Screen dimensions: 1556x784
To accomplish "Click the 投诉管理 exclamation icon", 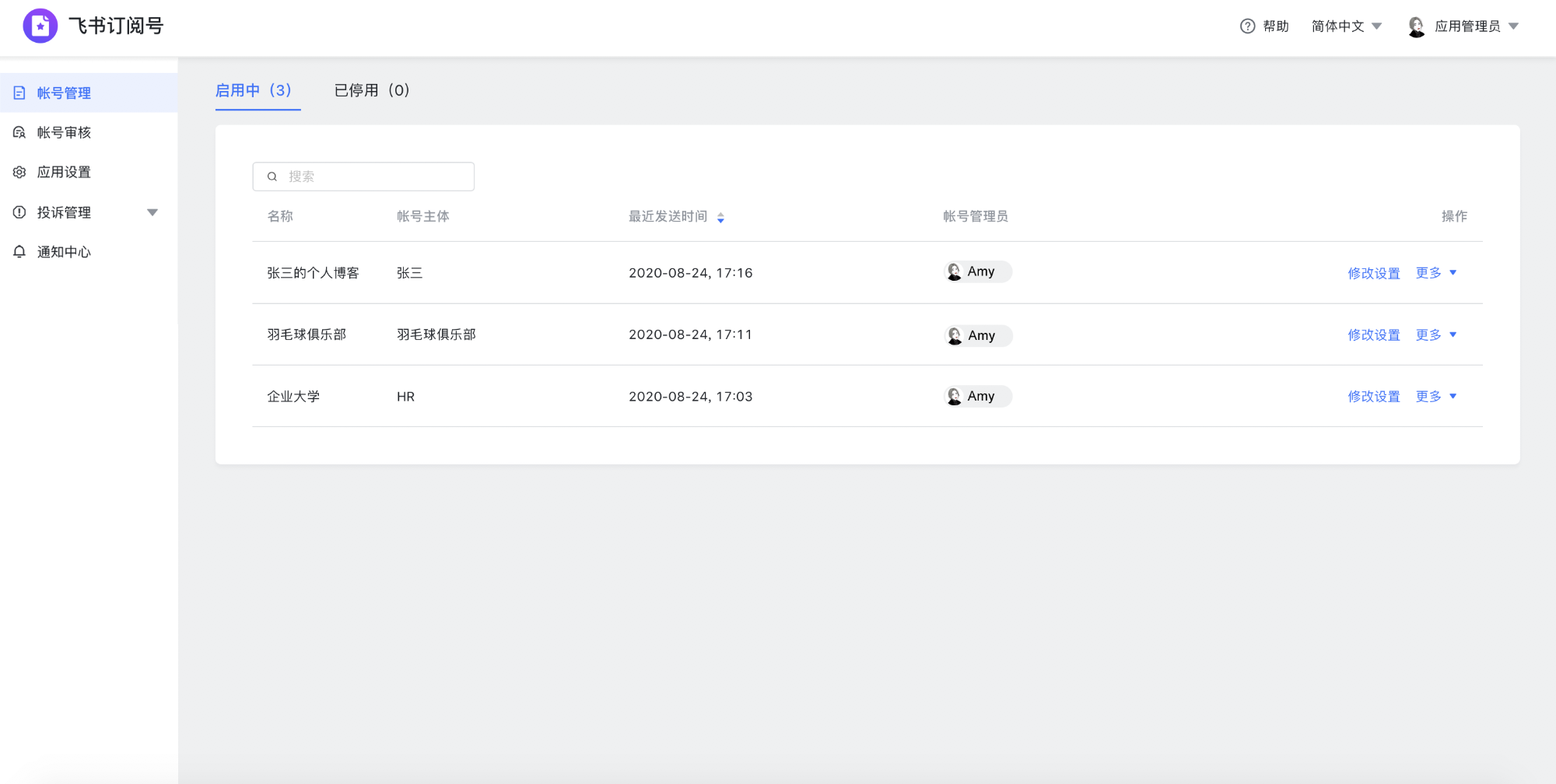I will tap(19, 212).
